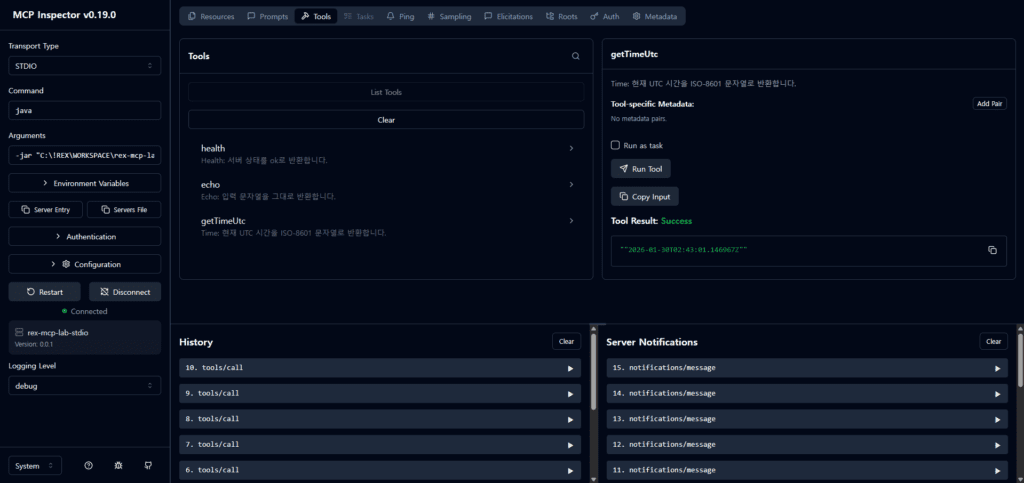Open the debugging guide bug icon
The height and width of the screenshot is (483, 1024).
119,465
